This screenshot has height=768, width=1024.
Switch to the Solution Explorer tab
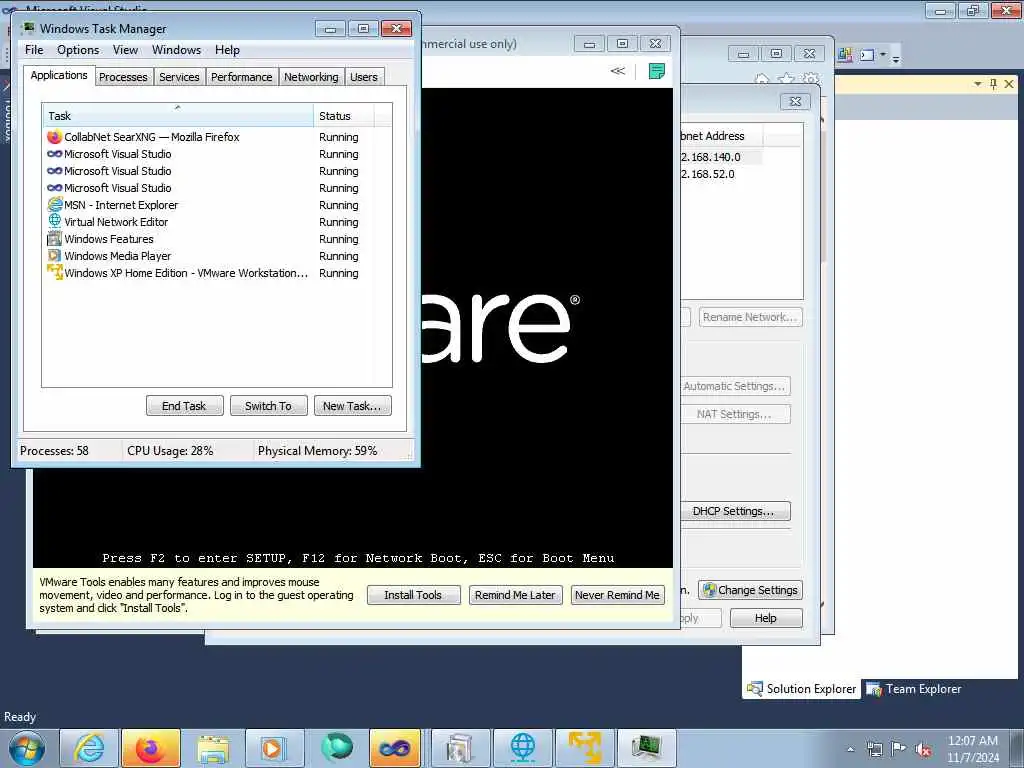(x=801, y=689)
